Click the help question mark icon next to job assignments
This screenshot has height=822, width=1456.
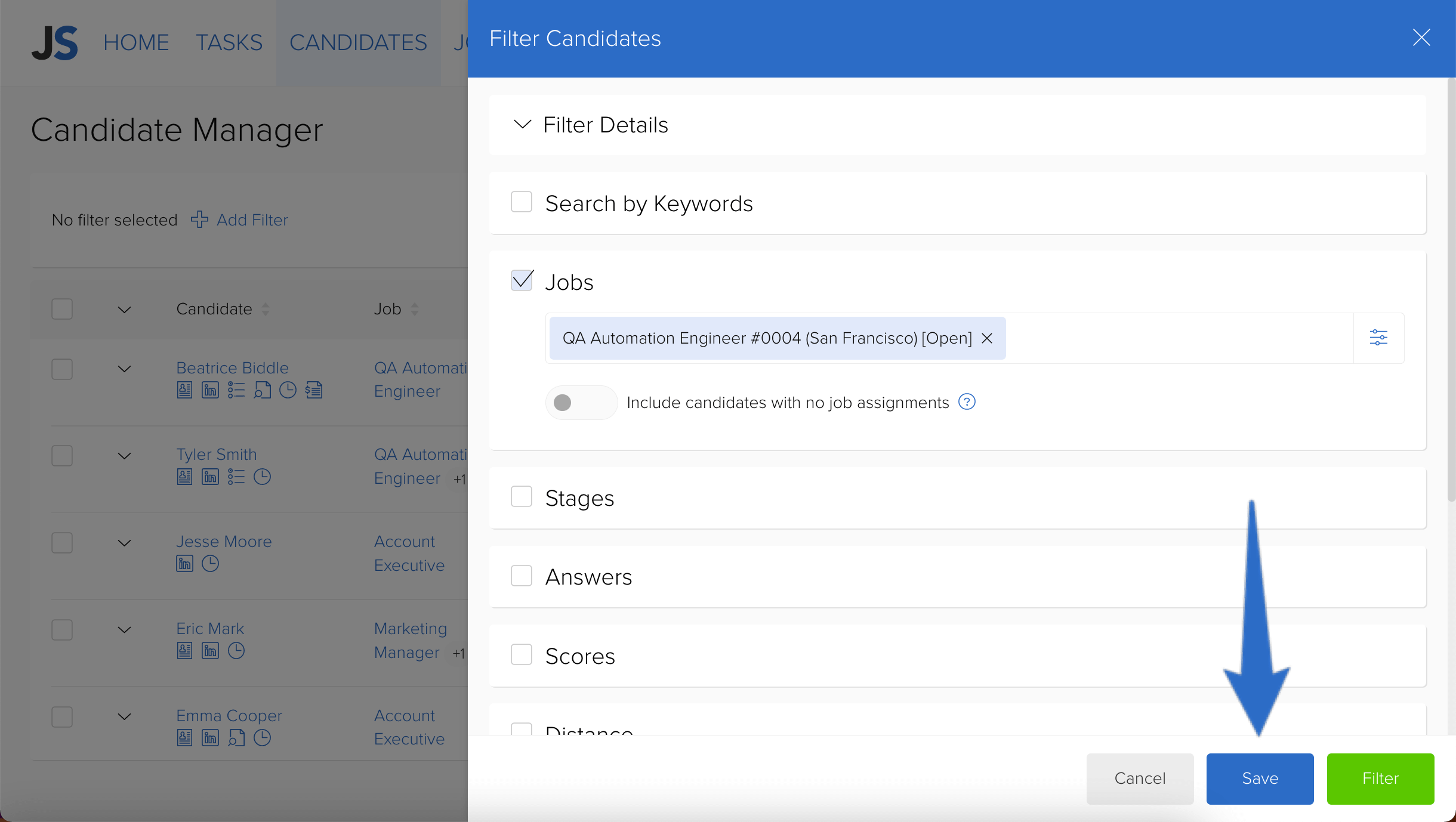tap(966, 402)
